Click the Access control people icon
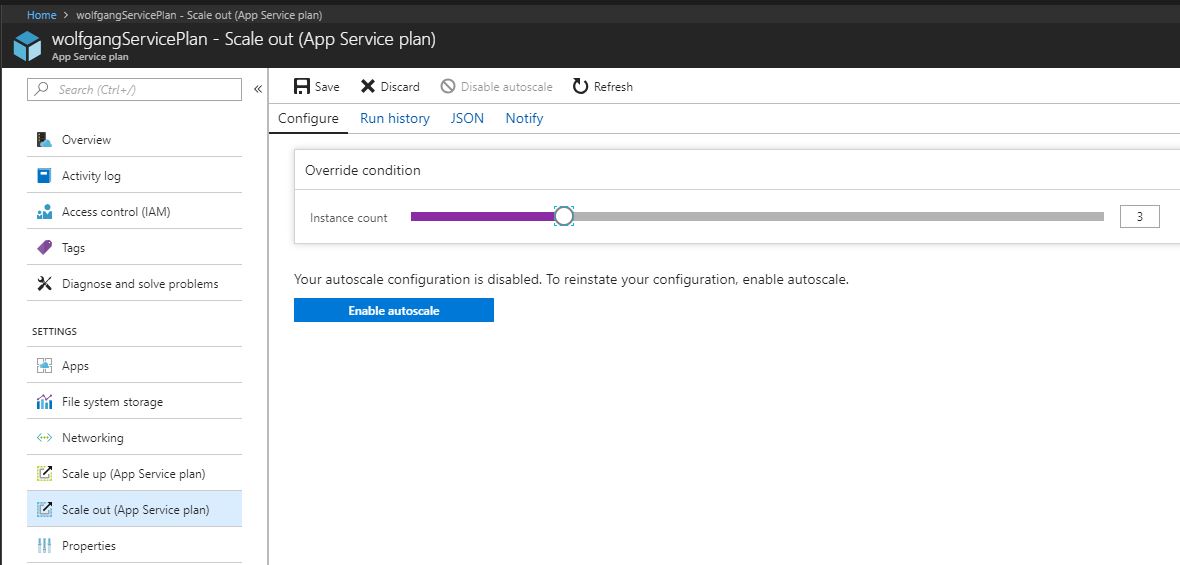1180x565 pixels. pyautogui.click(x=44, y=212)
